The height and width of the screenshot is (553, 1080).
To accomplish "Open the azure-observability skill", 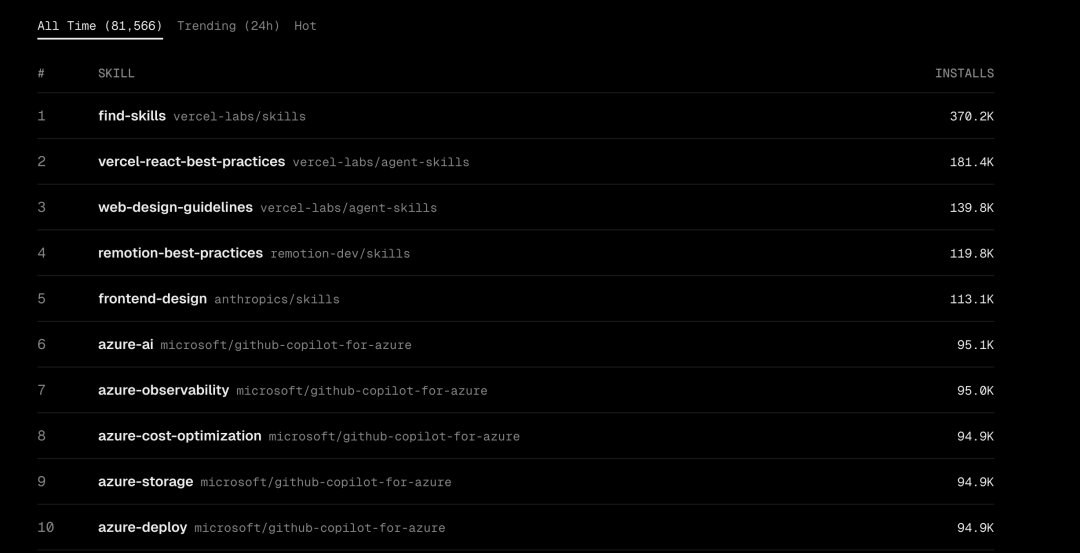I will [163, 391].
